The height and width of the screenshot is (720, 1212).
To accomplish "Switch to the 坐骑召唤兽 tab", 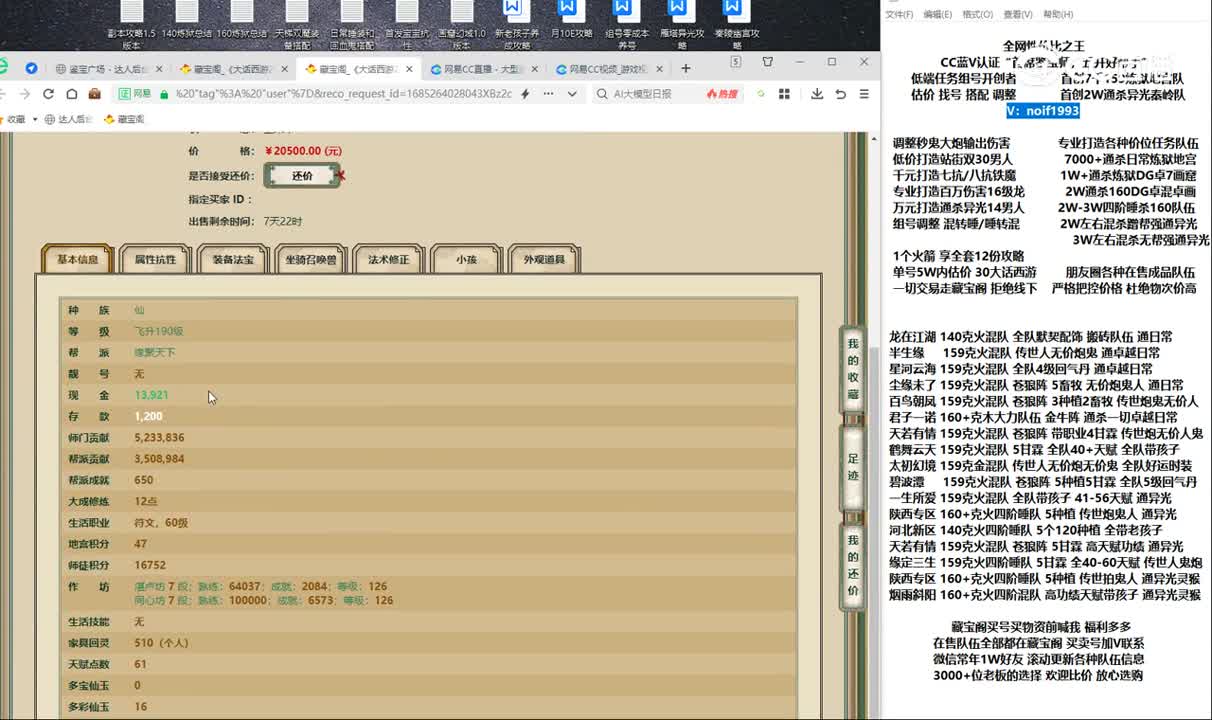I will (311, 260).
